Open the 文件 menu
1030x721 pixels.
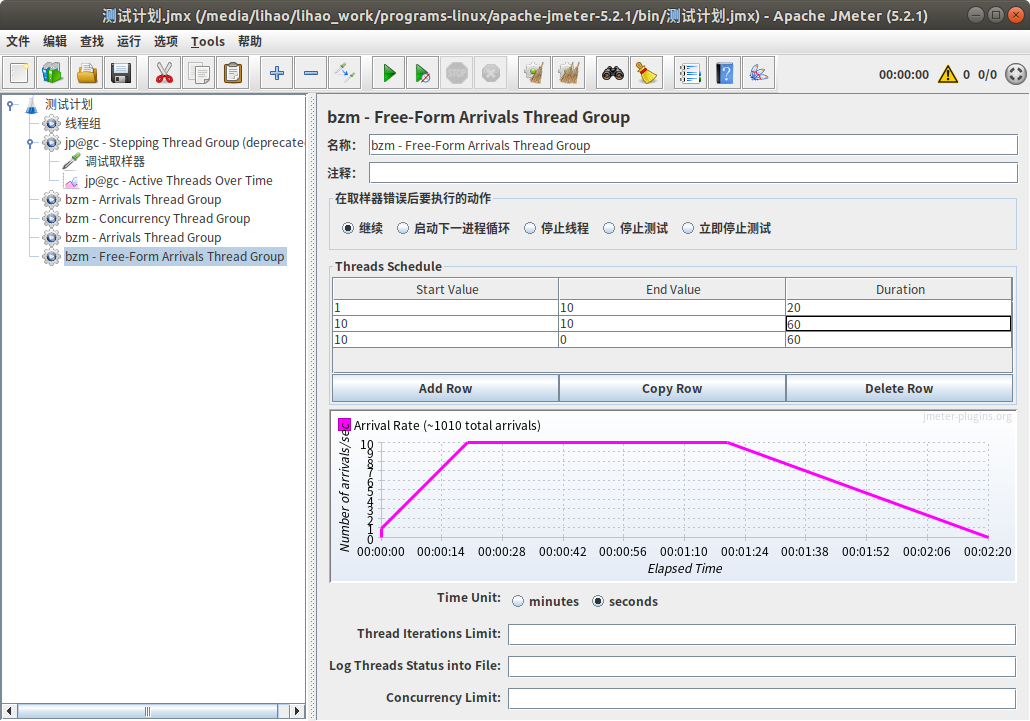point(18,41)
